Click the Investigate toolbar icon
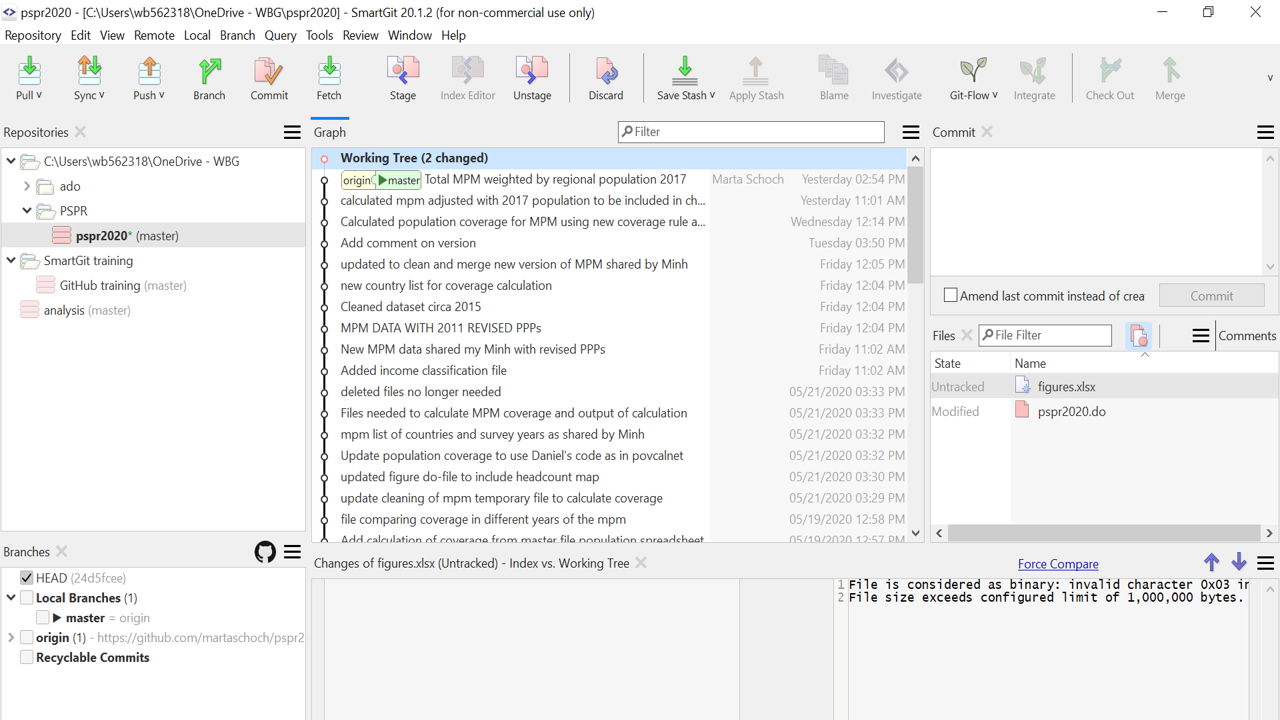 pos(897,71)
